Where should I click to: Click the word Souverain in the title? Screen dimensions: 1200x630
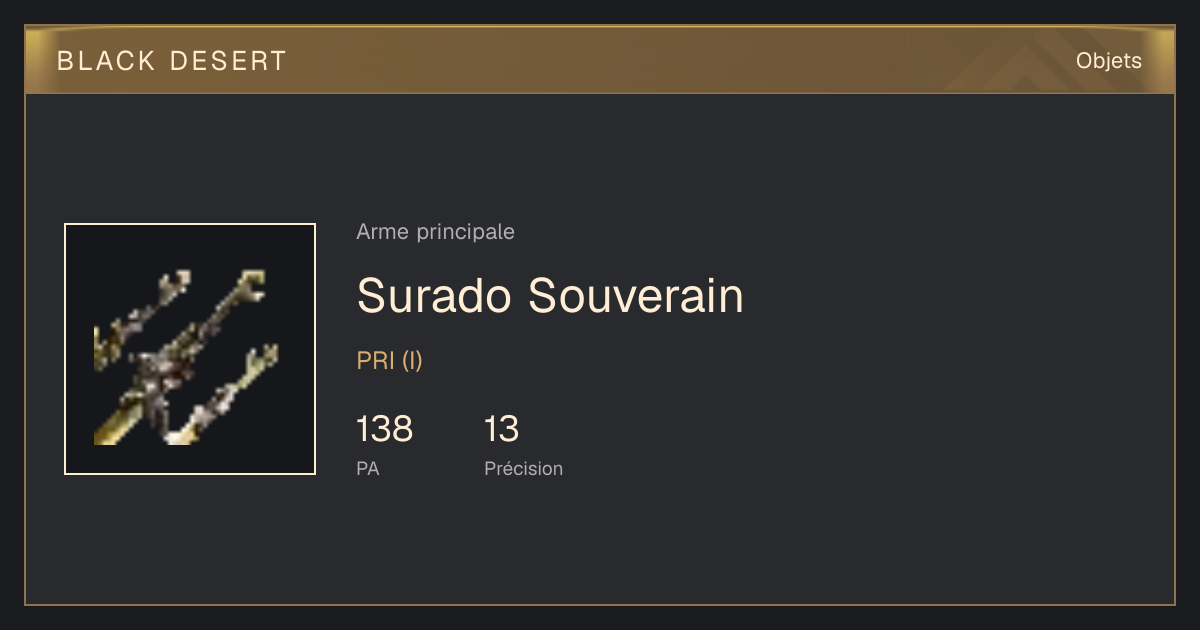[x=636, y=296]
